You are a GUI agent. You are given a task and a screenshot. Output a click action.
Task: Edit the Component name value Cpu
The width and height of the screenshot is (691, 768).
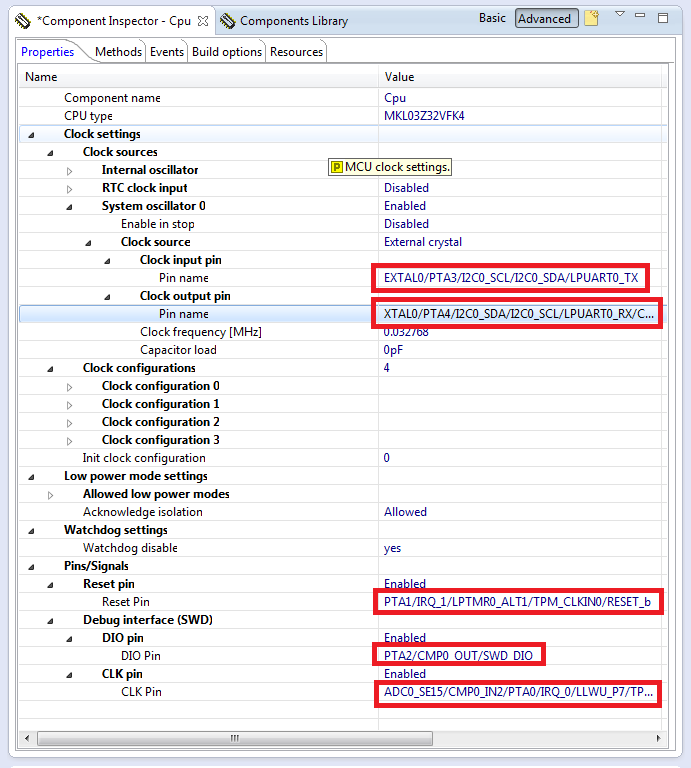pos(395,98)
